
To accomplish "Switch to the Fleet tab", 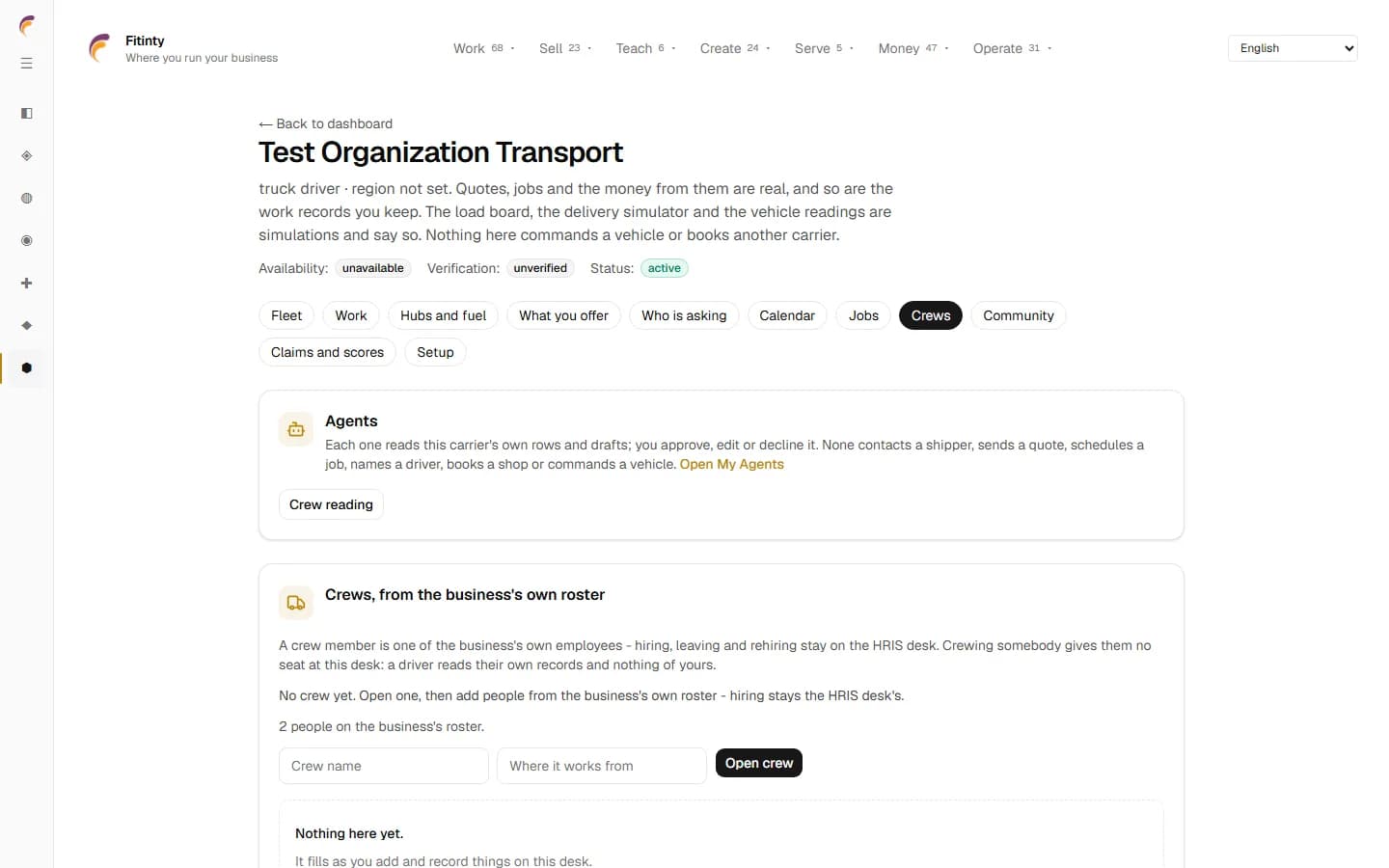I will pos(286,315).
